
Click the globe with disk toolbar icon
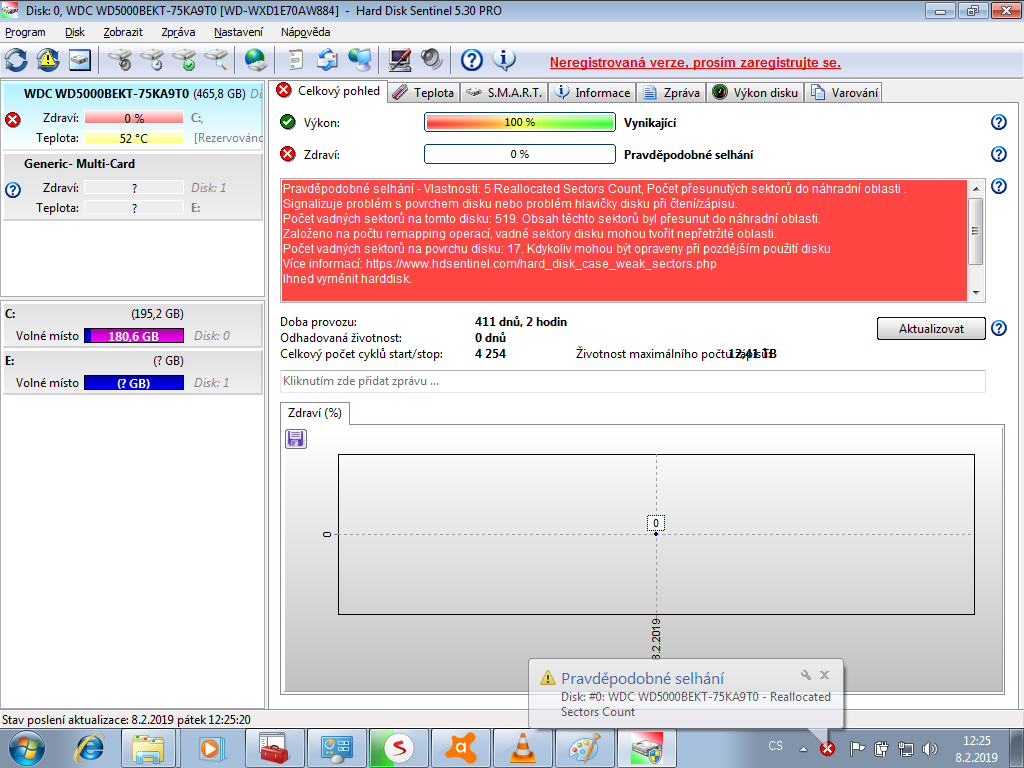[x=256, y=60]
